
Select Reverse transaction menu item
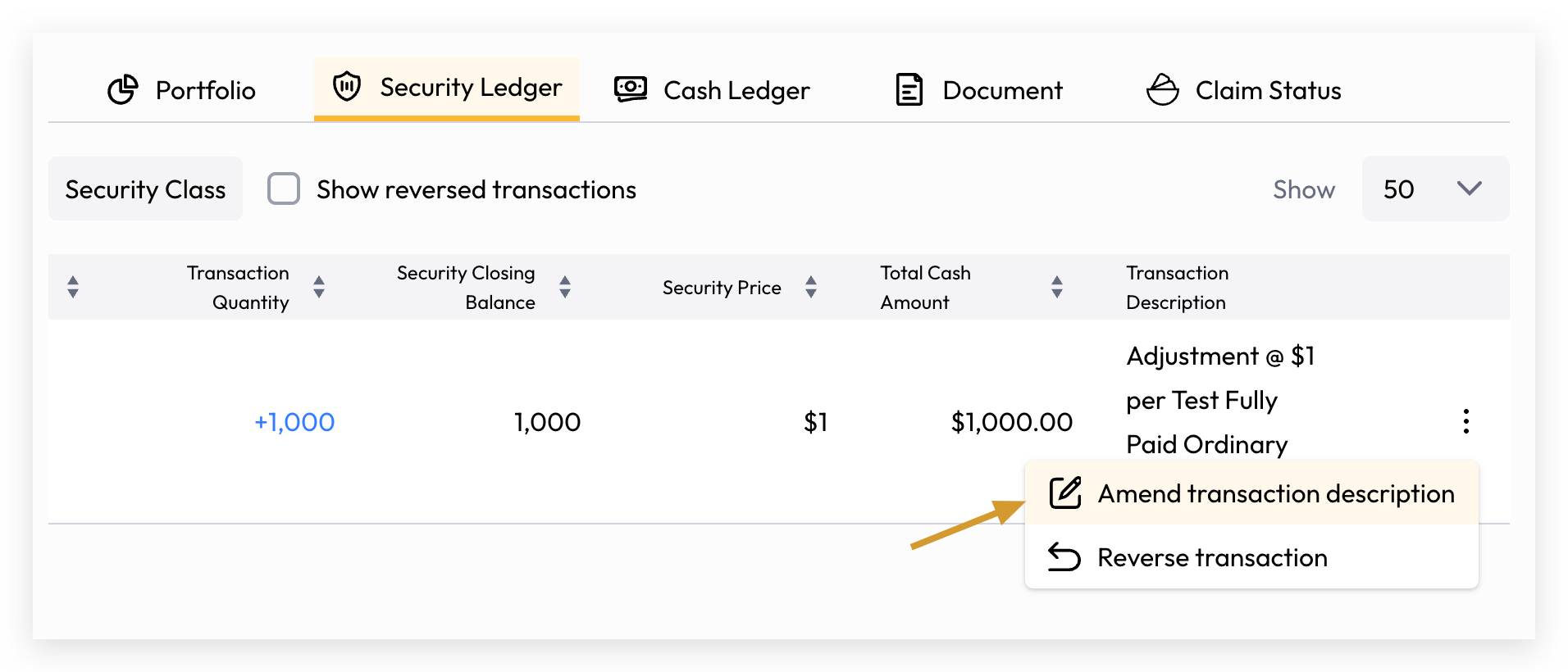(1251, 557)
